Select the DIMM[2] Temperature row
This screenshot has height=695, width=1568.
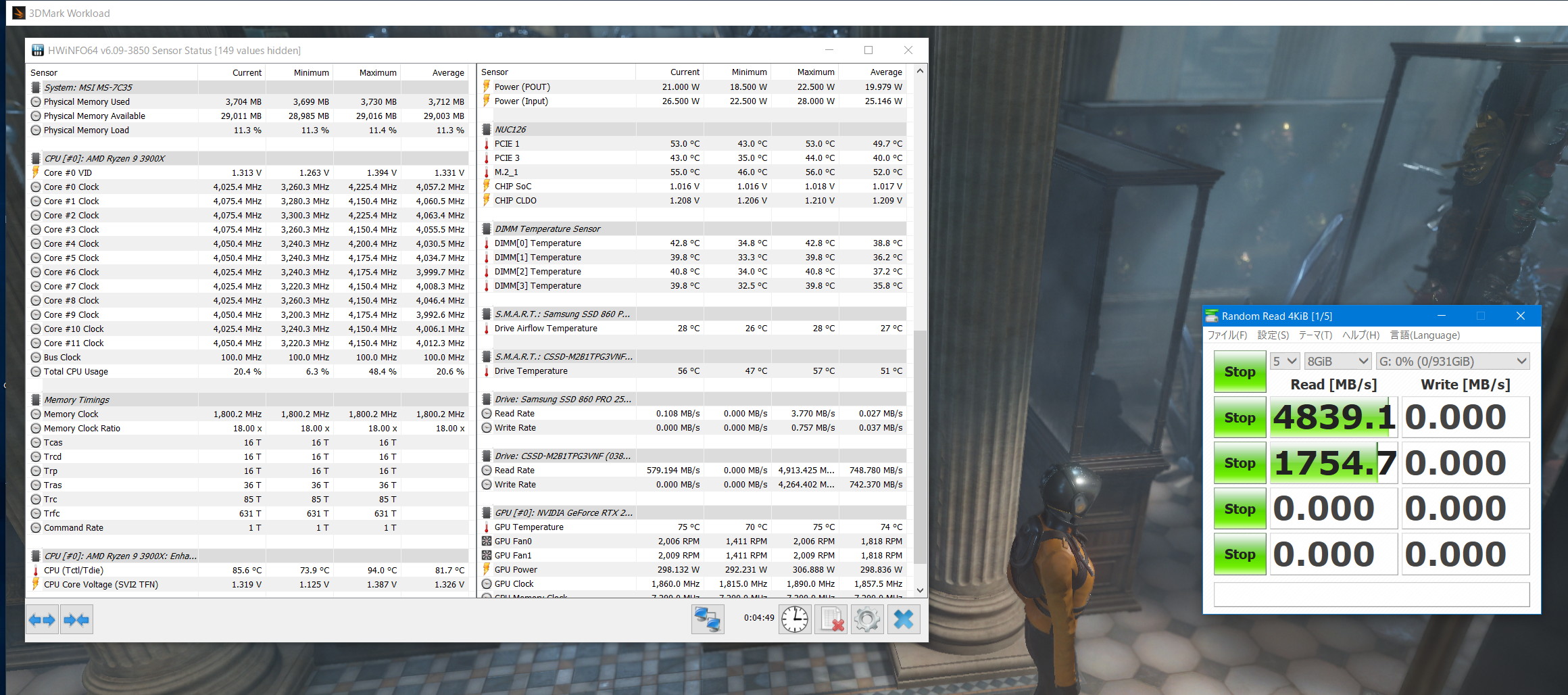tap(693, 271)
